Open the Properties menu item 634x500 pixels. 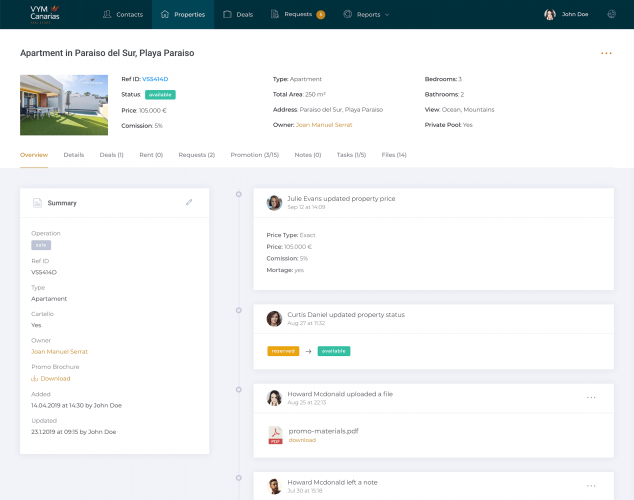click(x=183, y=14)
